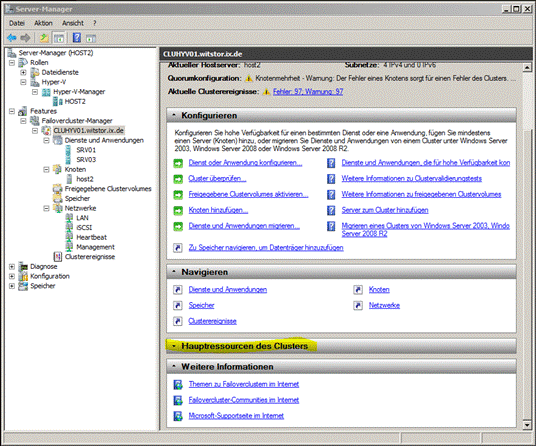Viewport: 536px width, 446px height.
Task: Click the HOST2 server icon under Hyper-V-Manager
Action: pyautogui.click(x=58, y=102)
